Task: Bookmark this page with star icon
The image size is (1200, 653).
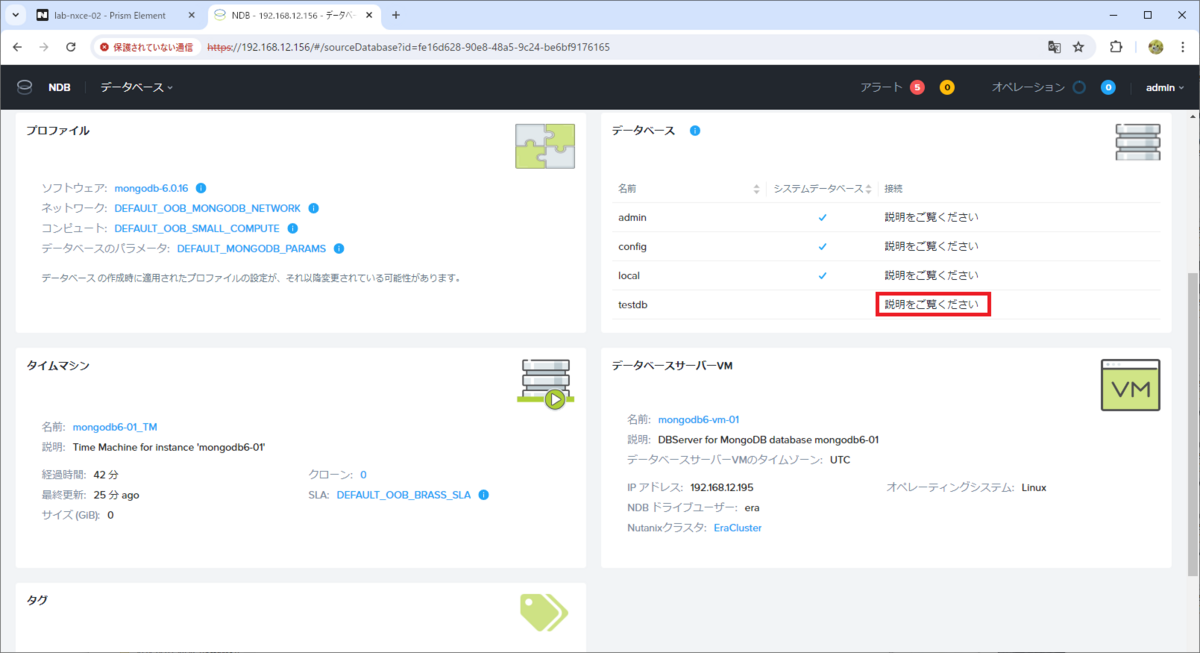Action: 1079,47
